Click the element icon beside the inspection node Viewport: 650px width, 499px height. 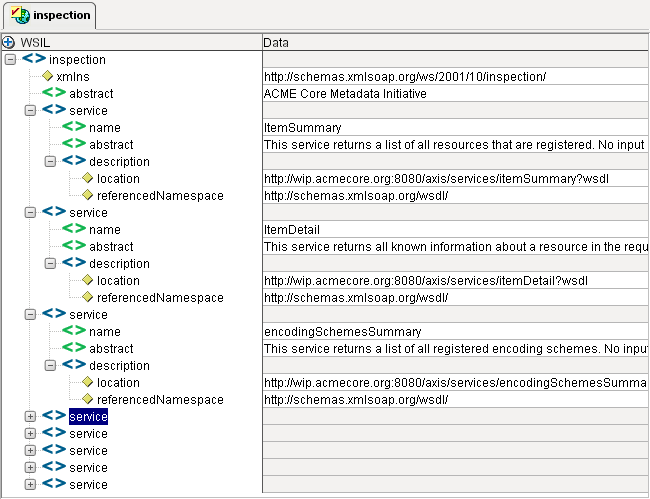[33, 60]
